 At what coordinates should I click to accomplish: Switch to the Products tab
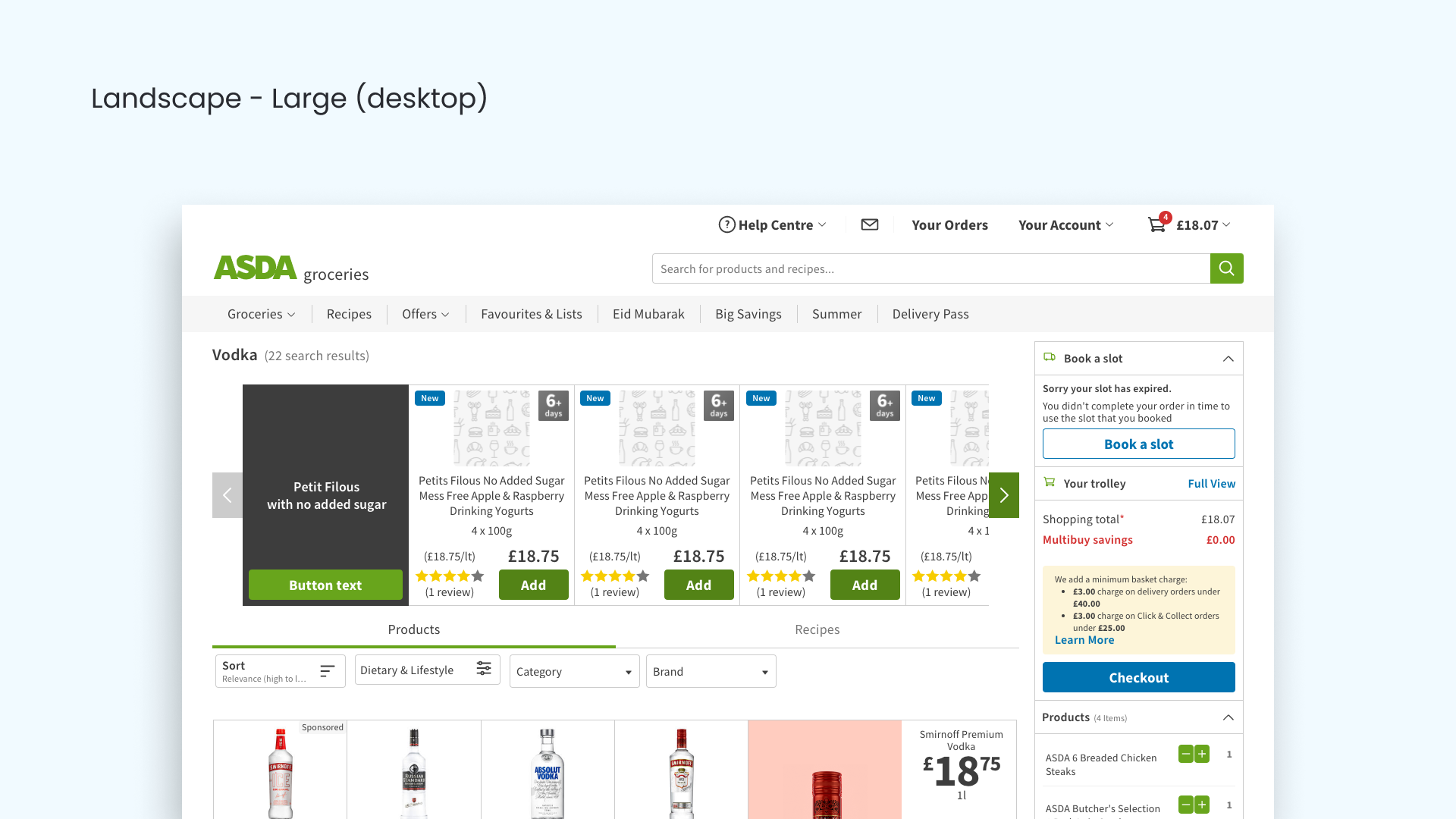(414, 629)
